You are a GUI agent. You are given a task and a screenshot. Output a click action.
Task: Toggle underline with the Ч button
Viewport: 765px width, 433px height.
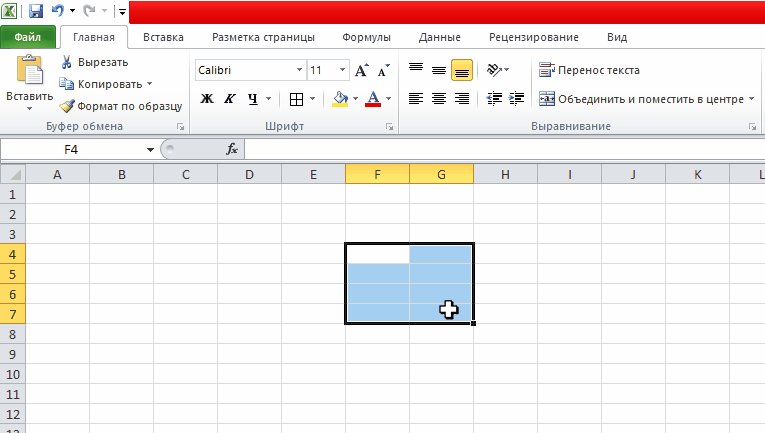click(x=252, y=99)
